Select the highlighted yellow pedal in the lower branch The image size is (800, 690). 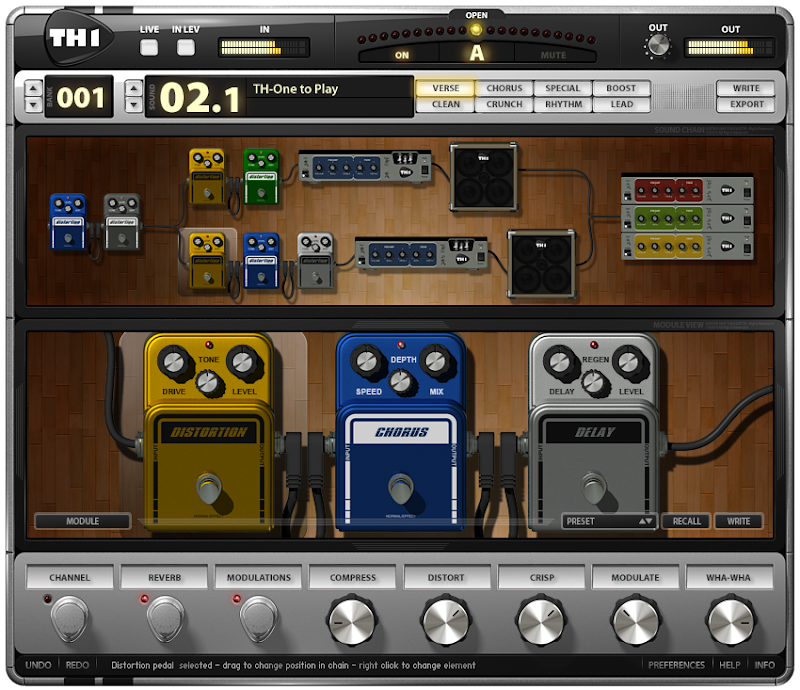pos(207,260)
